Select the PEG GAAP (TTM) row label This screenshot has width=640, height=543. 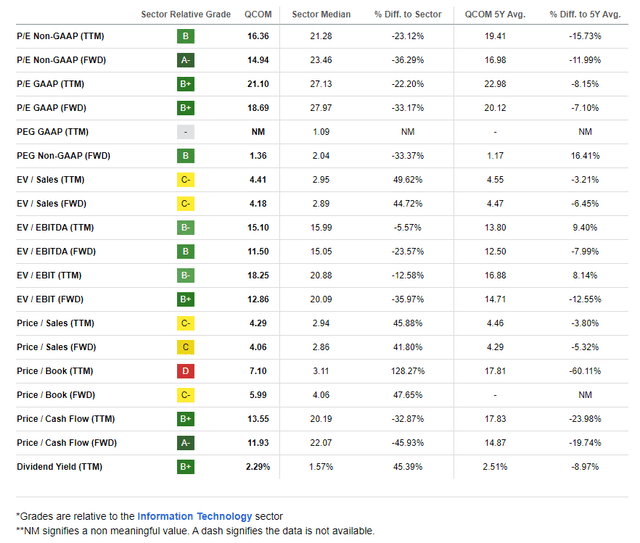[x=53, y=132]
